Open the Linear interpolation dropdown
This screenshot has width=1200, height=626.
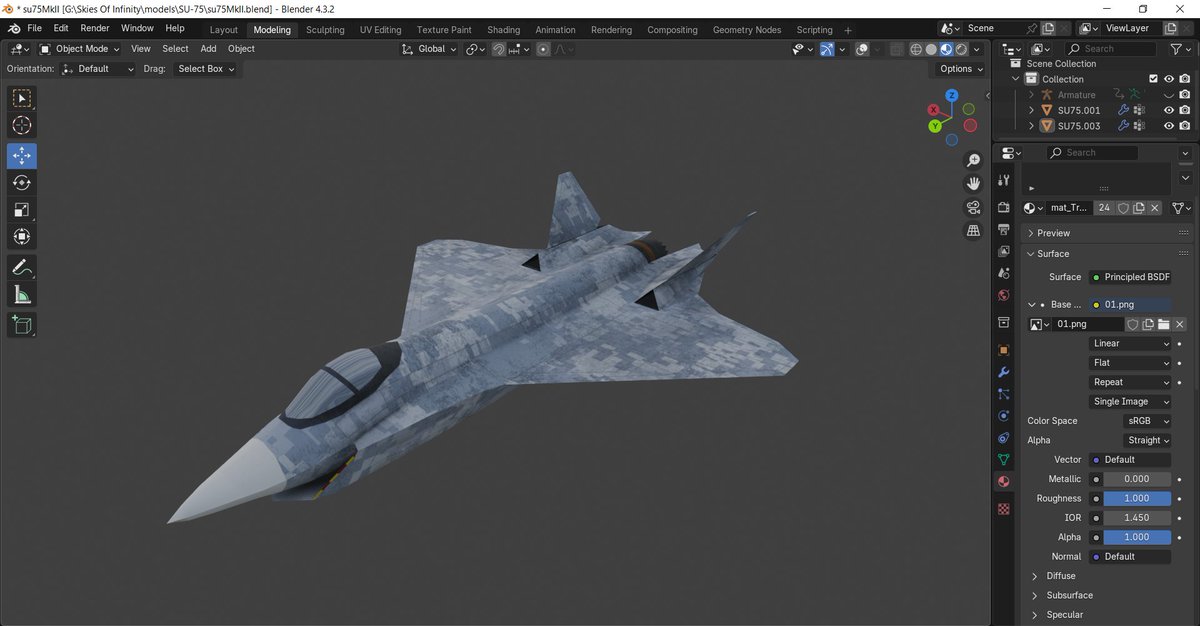pos(1130,344)
